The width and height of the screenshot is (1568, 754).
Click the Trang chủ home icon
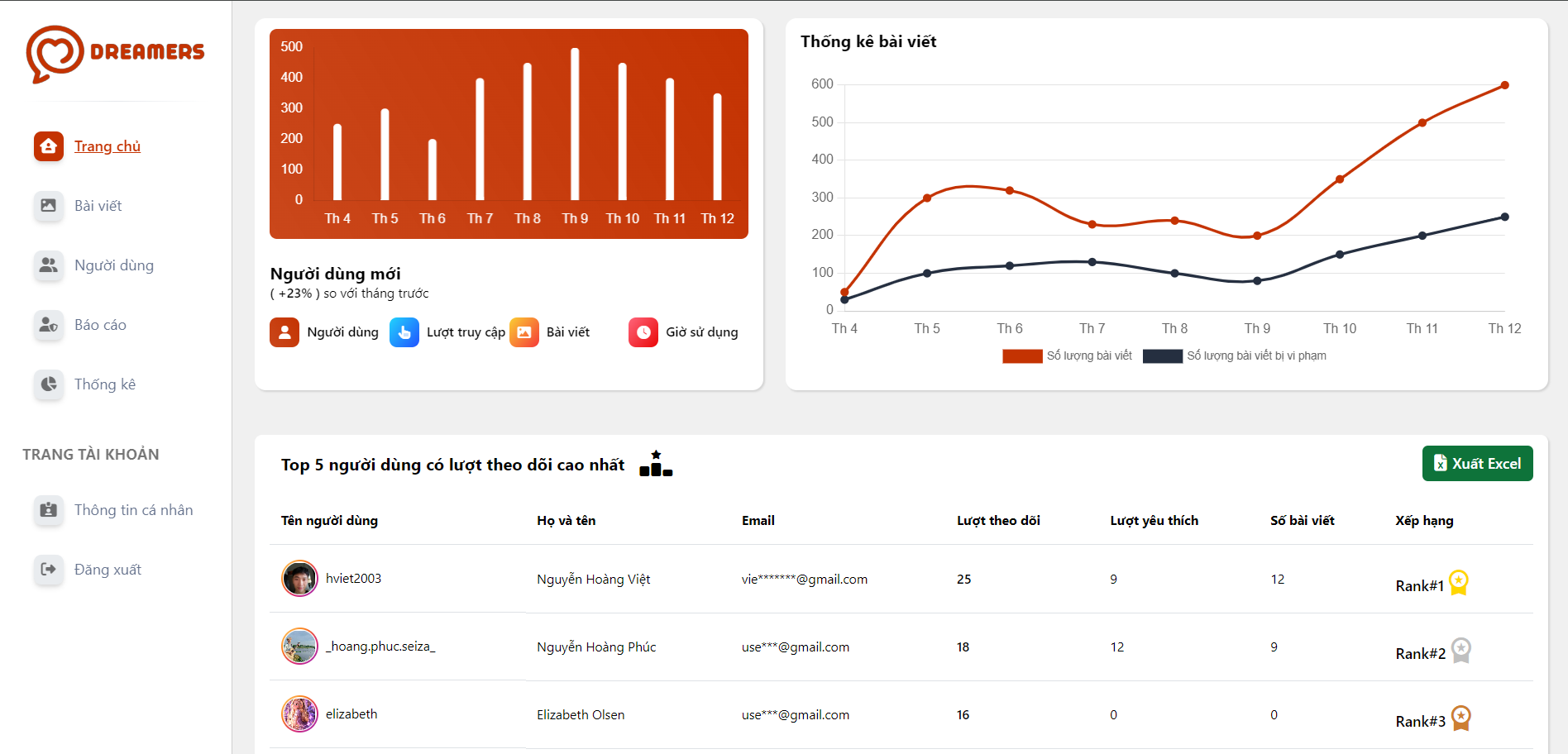49,146
